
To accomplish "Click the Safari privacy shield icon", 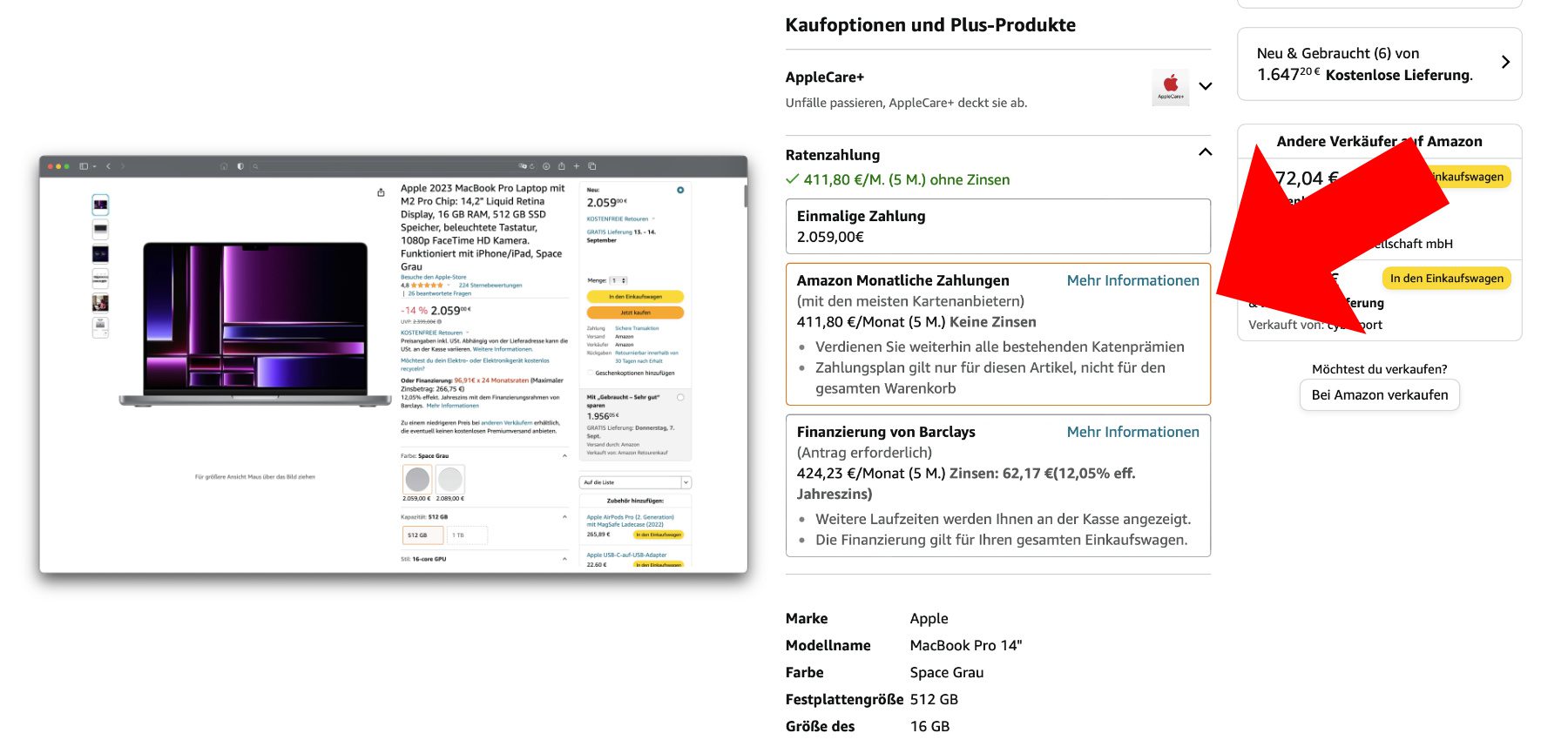I will coord(240,166).
